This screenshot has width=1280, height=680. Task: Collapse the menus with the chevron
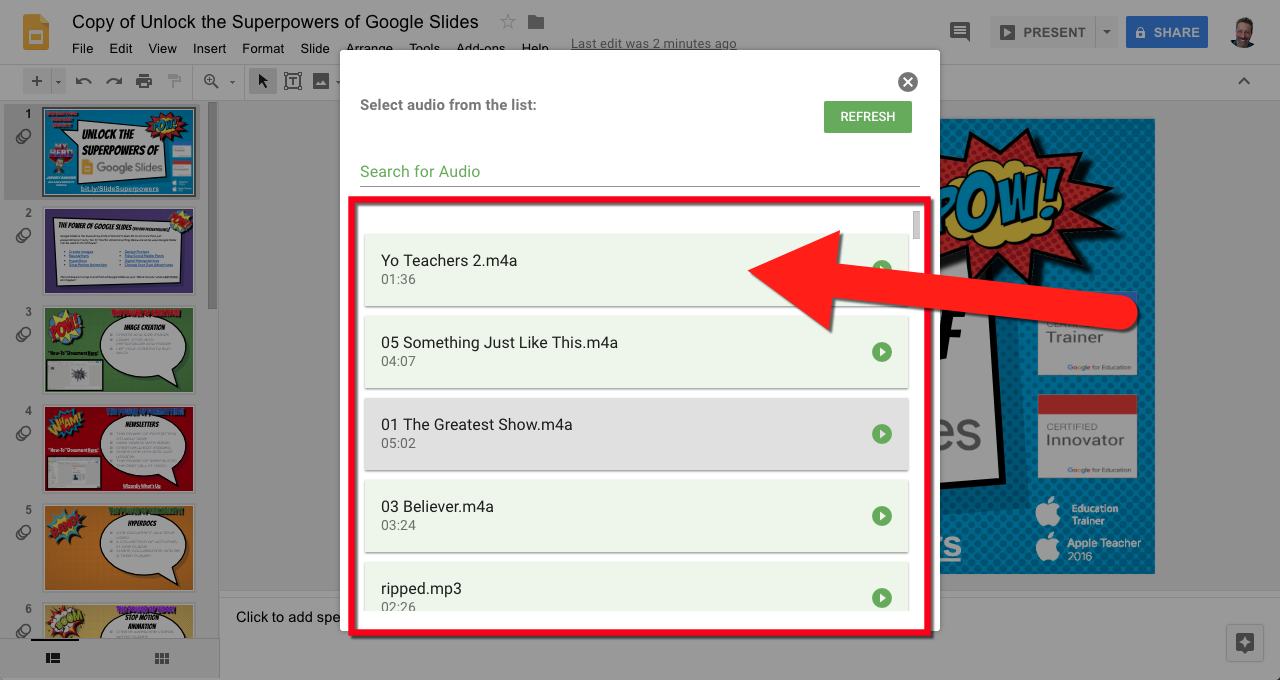(1244, 81)
